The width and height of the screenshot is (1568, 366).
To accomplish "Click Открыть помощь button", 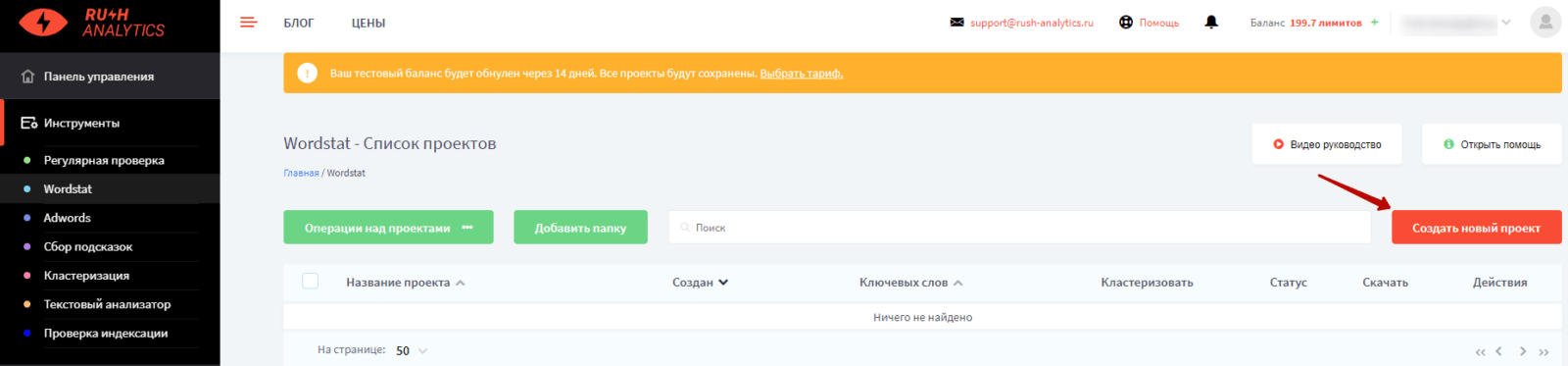I will point(1491,144).
